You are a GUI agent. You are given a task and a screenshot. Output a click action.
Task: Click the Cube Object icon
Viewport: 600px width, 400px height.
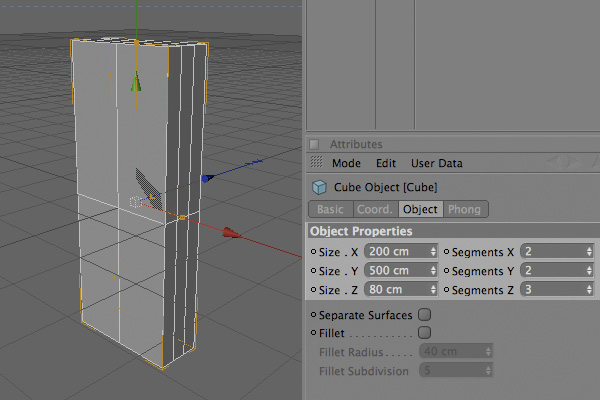point(319,187)
